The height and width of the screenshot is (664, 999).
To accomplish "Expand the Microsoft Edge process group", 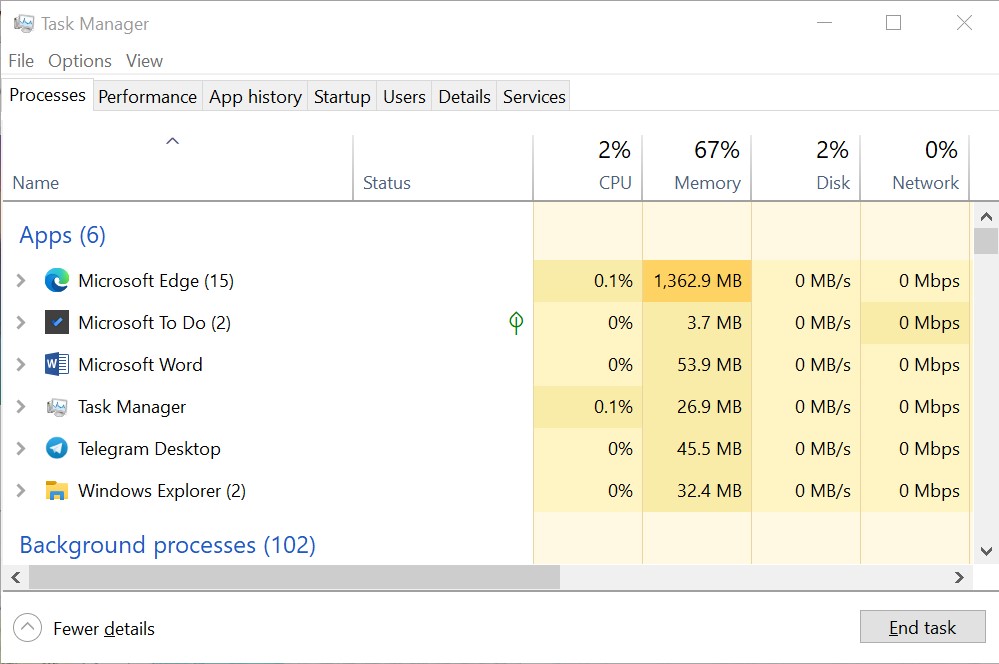I will coord(21,281).
